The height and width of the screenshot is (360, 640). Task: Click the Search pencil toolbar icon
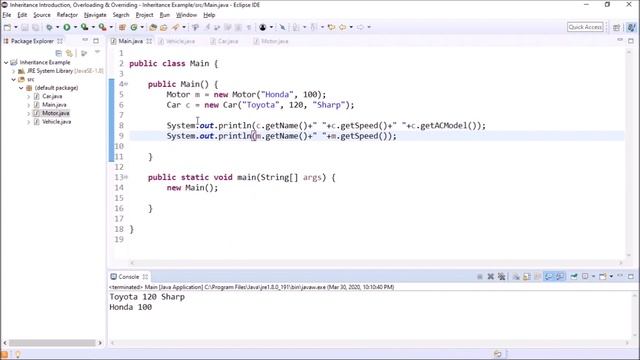pos(176,27)
